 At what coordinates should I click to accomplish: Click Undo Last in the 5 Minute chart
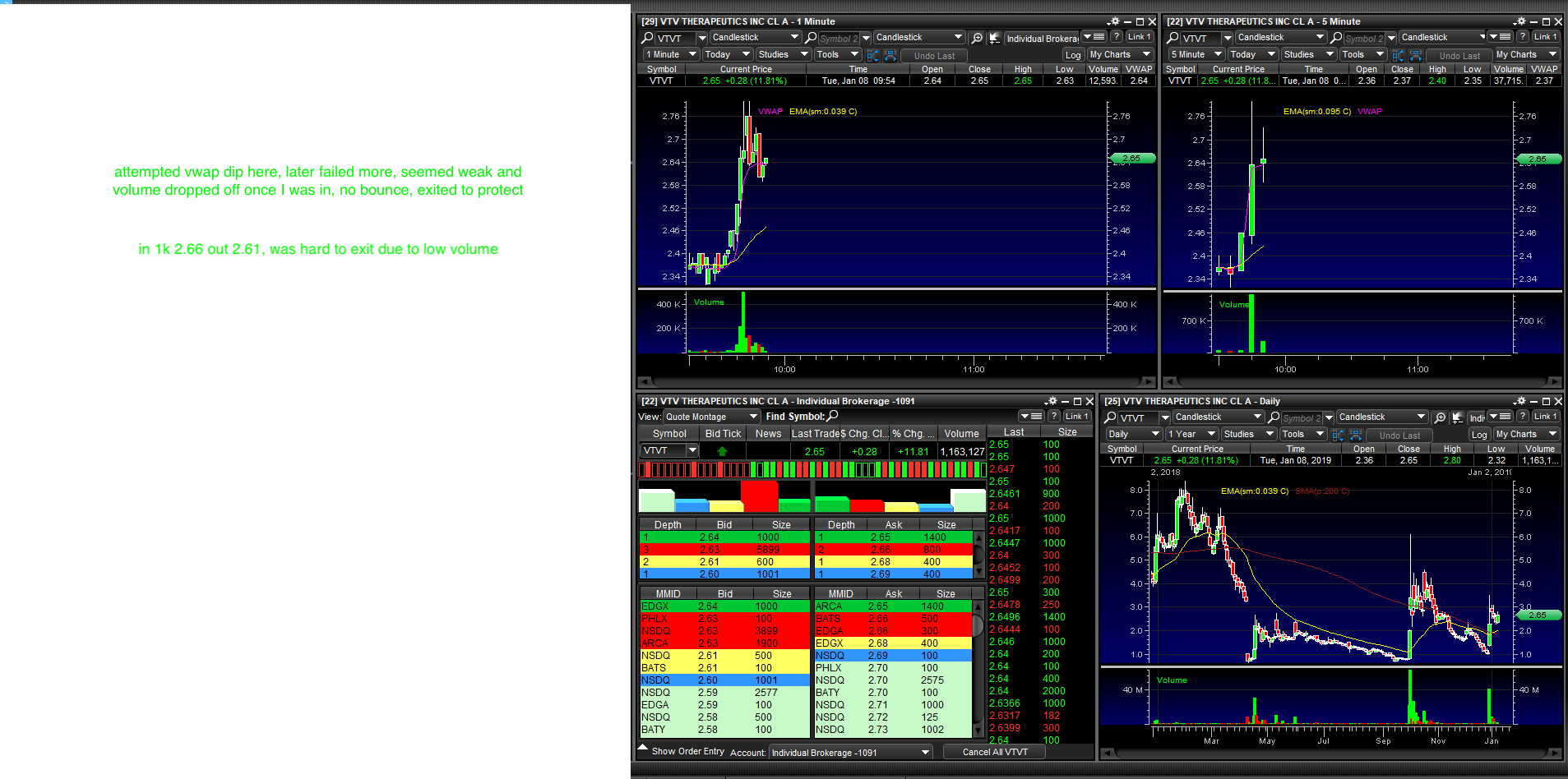[x=1459, y=56]
